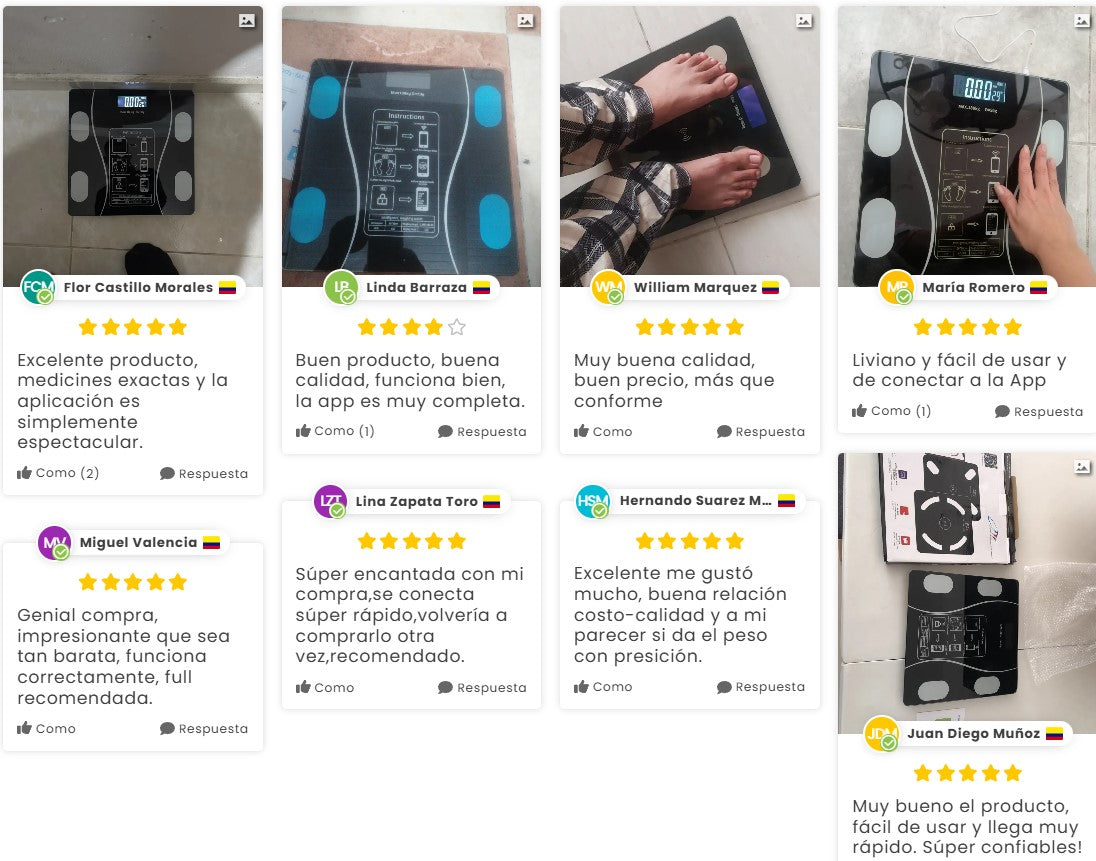Open image icon on Flor Castillo's photo
The image size is (1096, 861).
[x=247, y=21]
